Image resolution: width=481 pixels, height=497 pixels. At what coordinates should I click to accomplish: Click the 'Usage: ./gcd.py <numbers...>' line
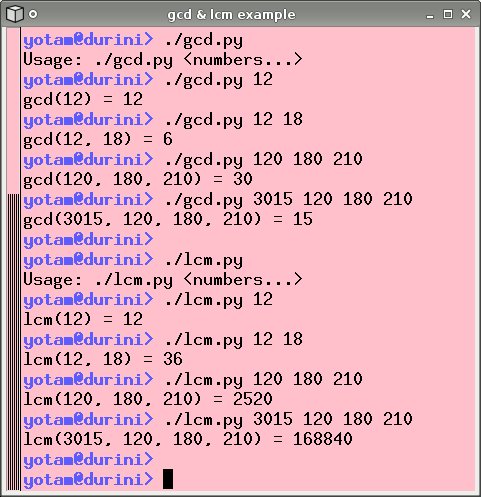(x=163, y=60)
